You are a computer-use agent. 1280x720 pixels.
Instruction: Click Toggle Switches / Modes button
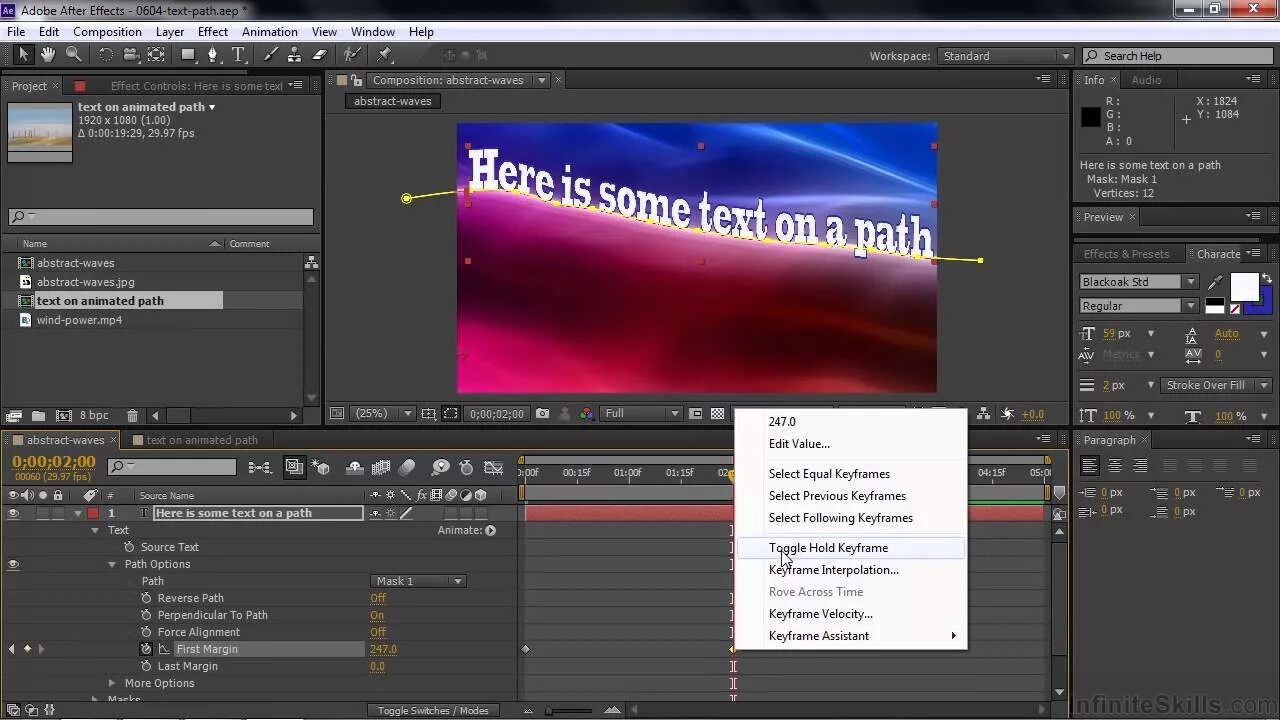pos(433,710)
